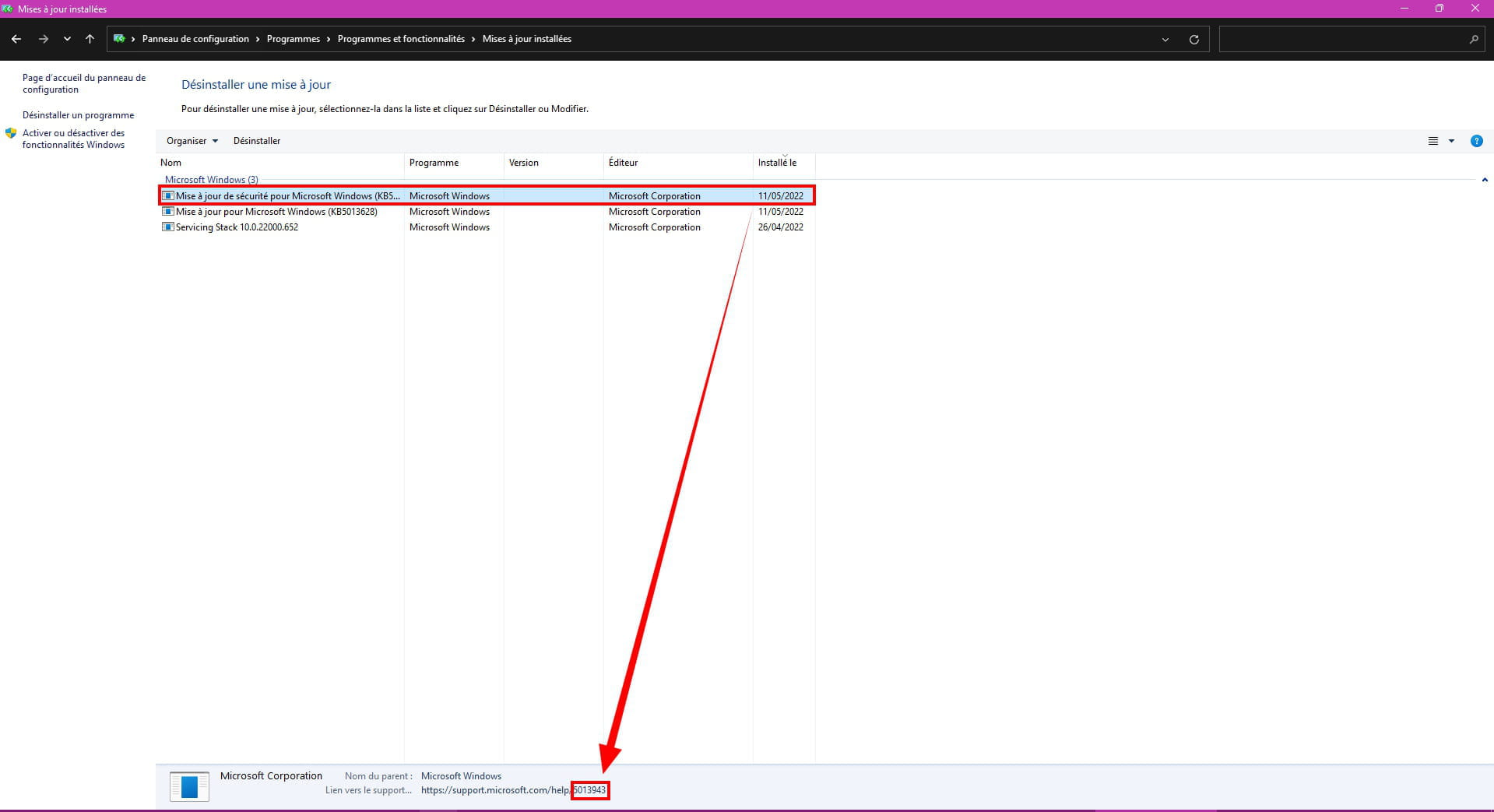The image size is (1494, 812).
Task: Click Microsoft Corporation in Servicing Stack row
Action: 655,227
